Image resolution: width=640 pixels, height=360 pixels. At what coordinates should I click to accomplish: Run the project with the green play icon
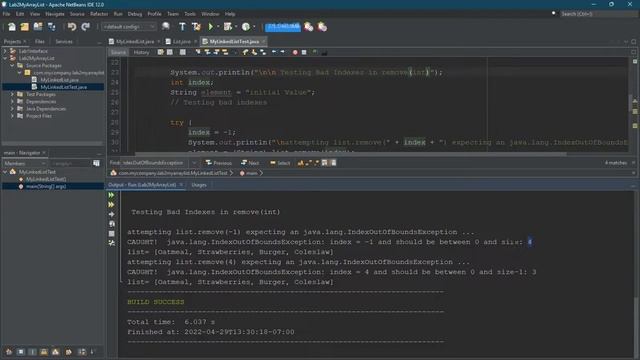pos(211,27)
